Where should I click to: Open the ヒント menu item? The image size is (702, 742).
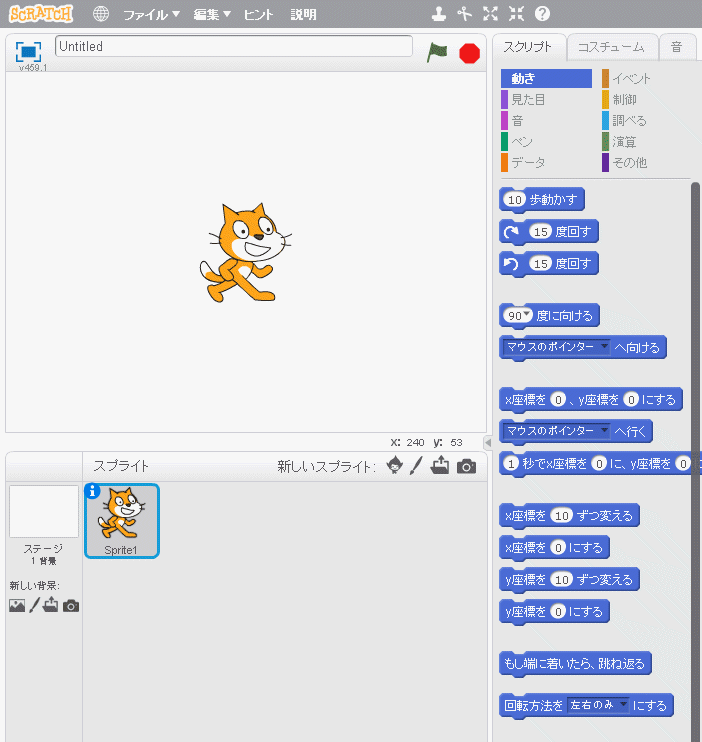pyautogui.click(x=258, y=15)
